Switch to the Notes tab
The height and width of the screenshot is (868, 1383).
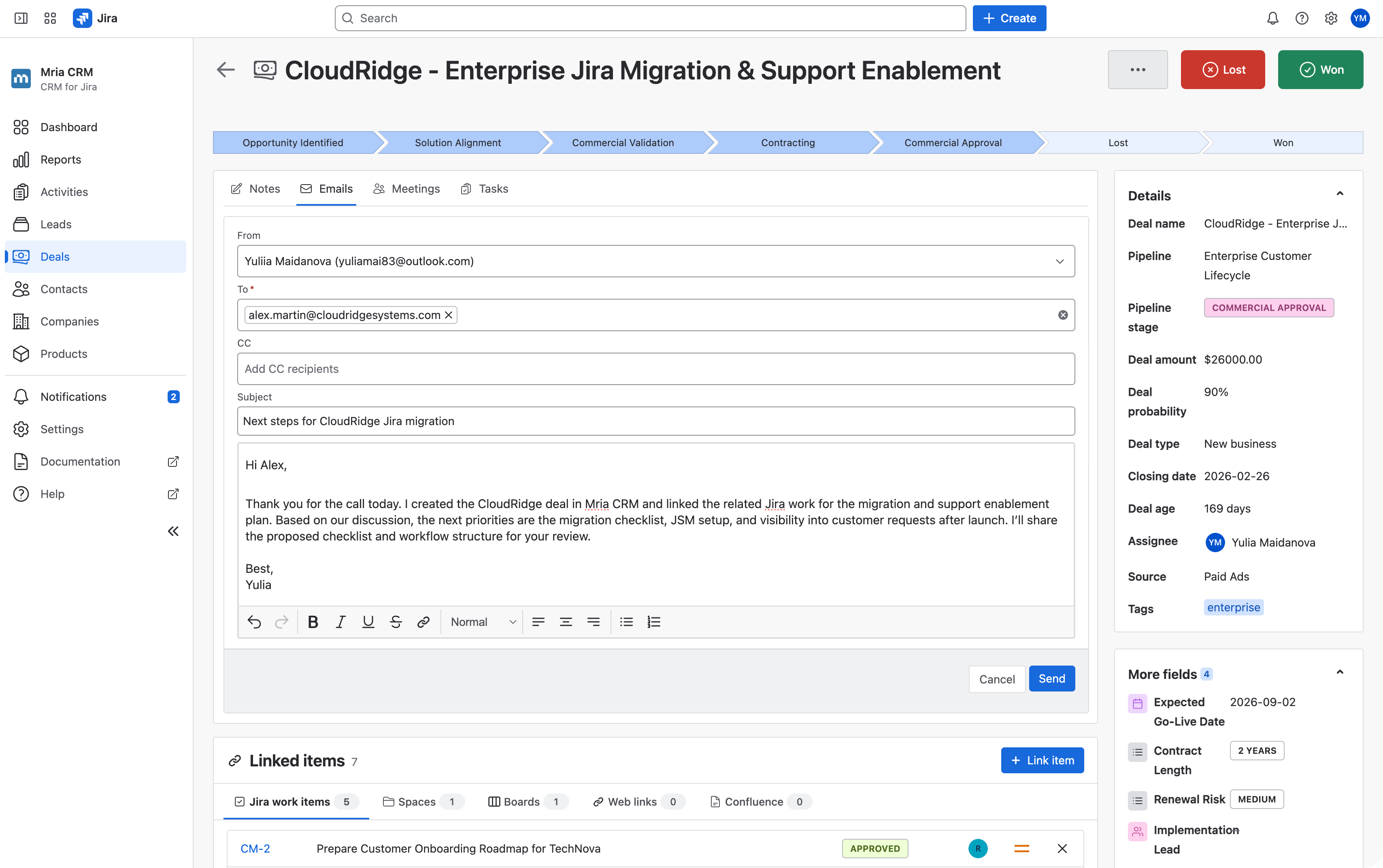pos(255,189)
